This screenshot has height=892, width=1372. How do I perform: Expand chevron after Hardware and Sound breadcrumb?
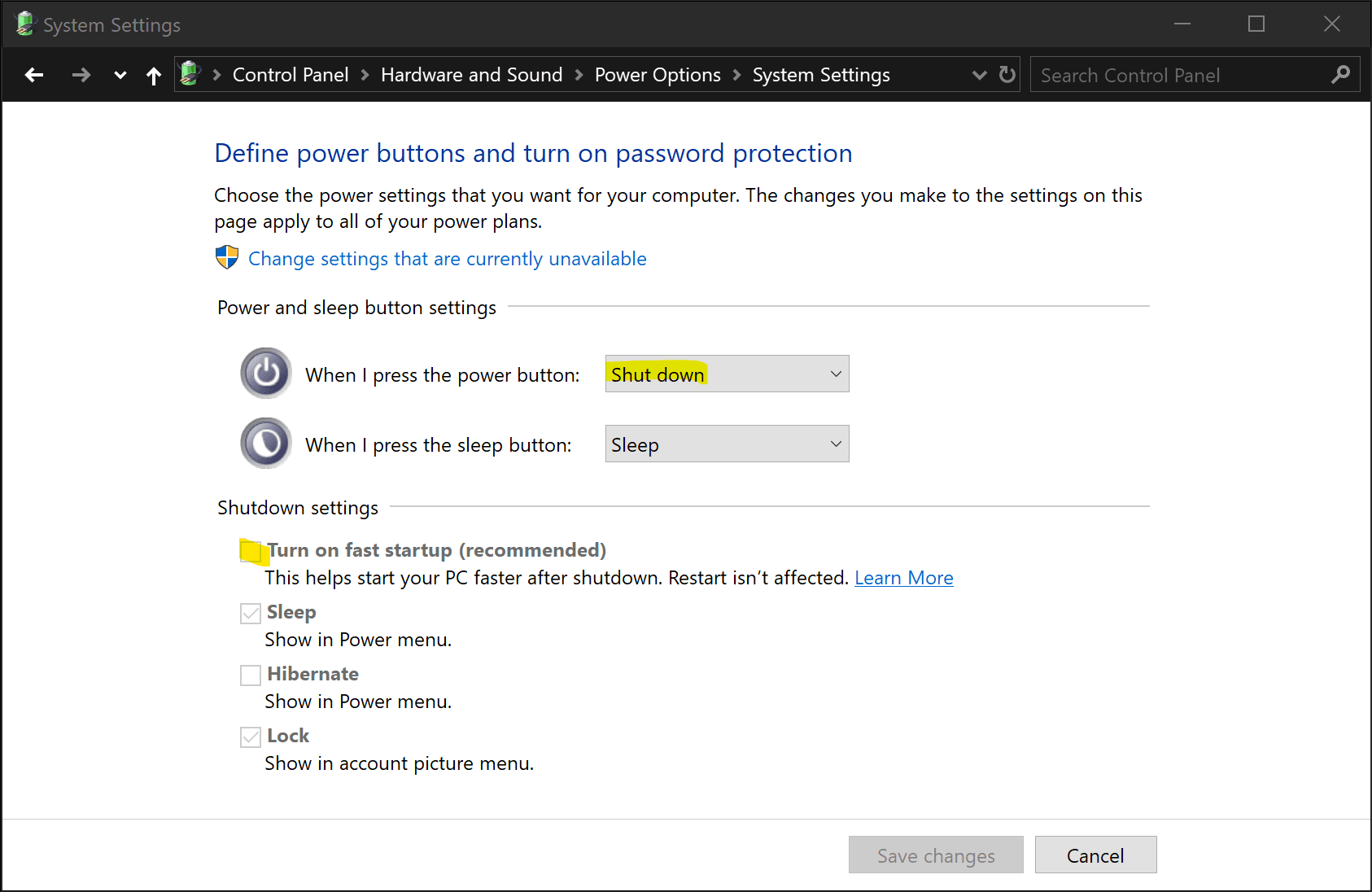pos(579,76)
